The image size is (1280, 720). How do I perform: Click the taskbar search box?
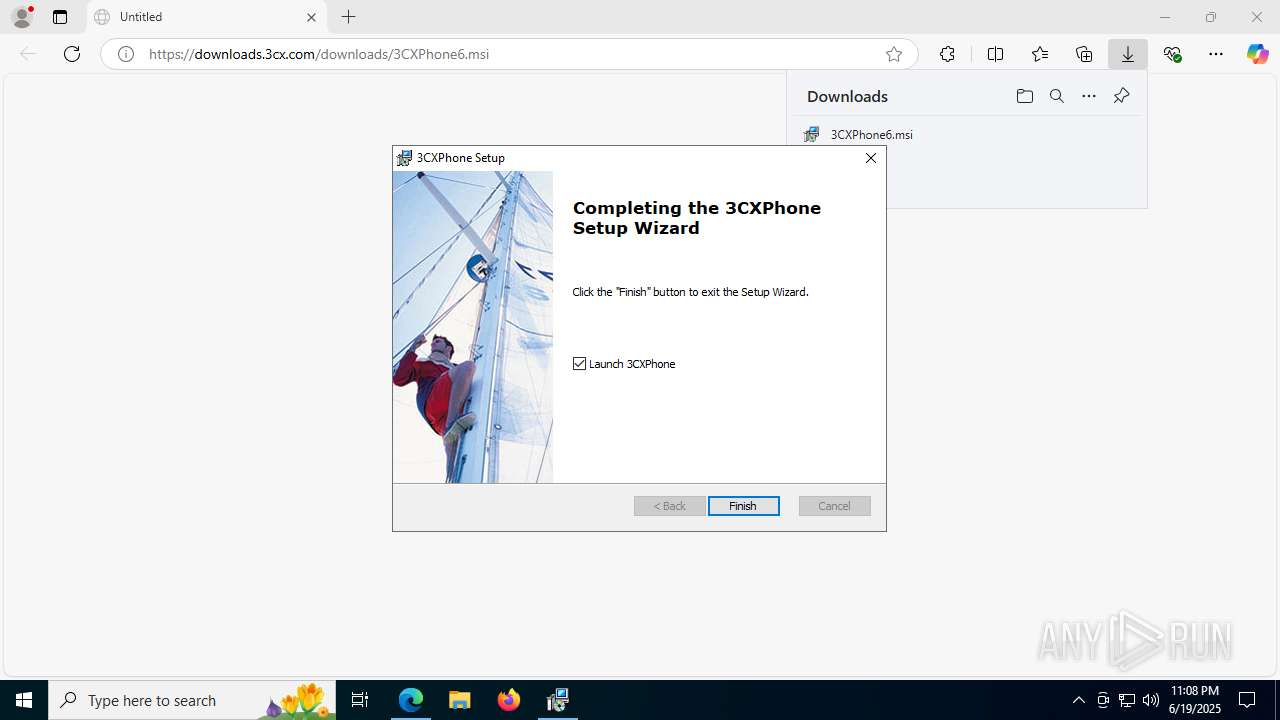pyautogui.click(x=192, y=700)
